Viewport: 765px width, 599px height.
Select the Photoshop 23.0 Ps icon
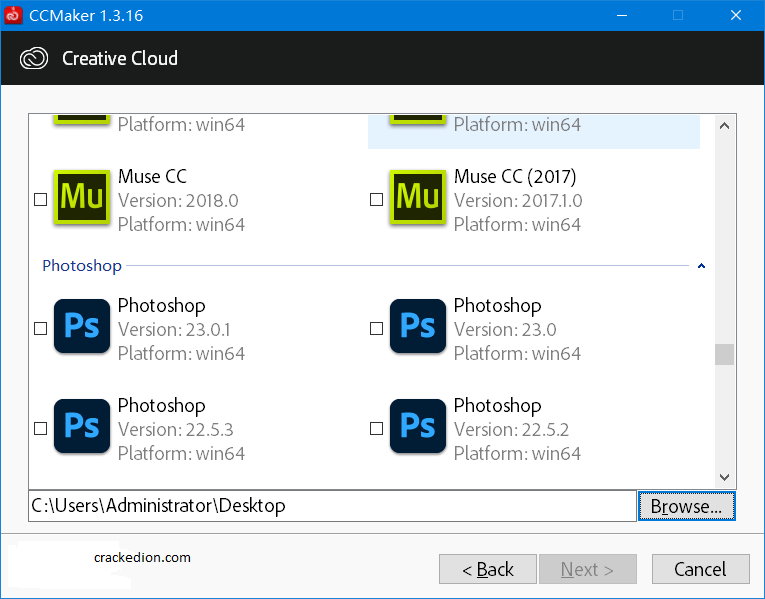[x=418, y=326]
